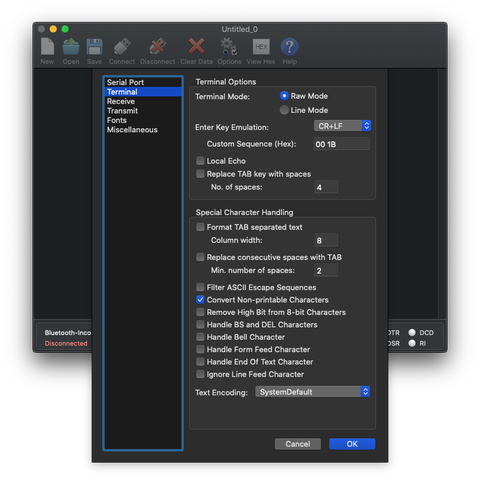Click the Disconnected status text
Viewport: 480px width, 478px height.
pos(66,343)
